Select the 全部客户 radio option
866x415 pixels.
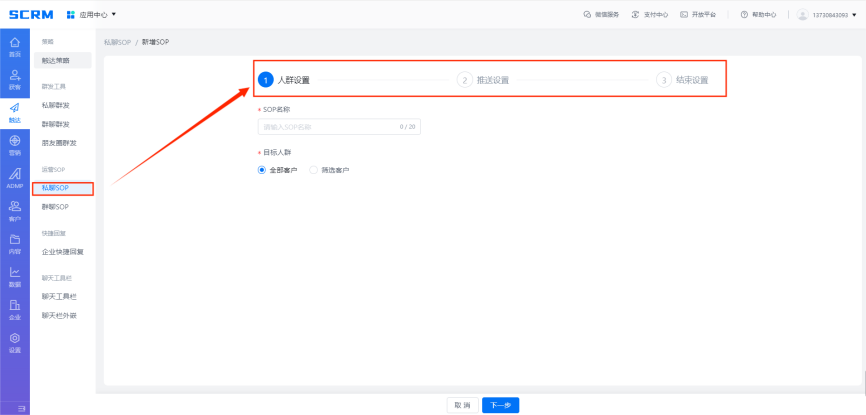[264, 170]
